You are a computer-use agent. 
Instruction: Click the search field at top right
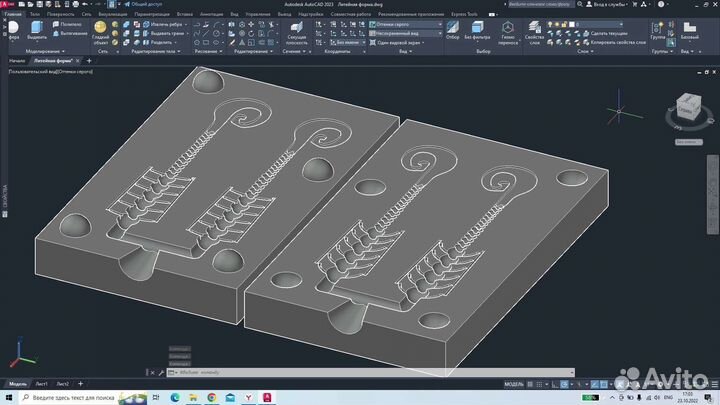point(540,4)
